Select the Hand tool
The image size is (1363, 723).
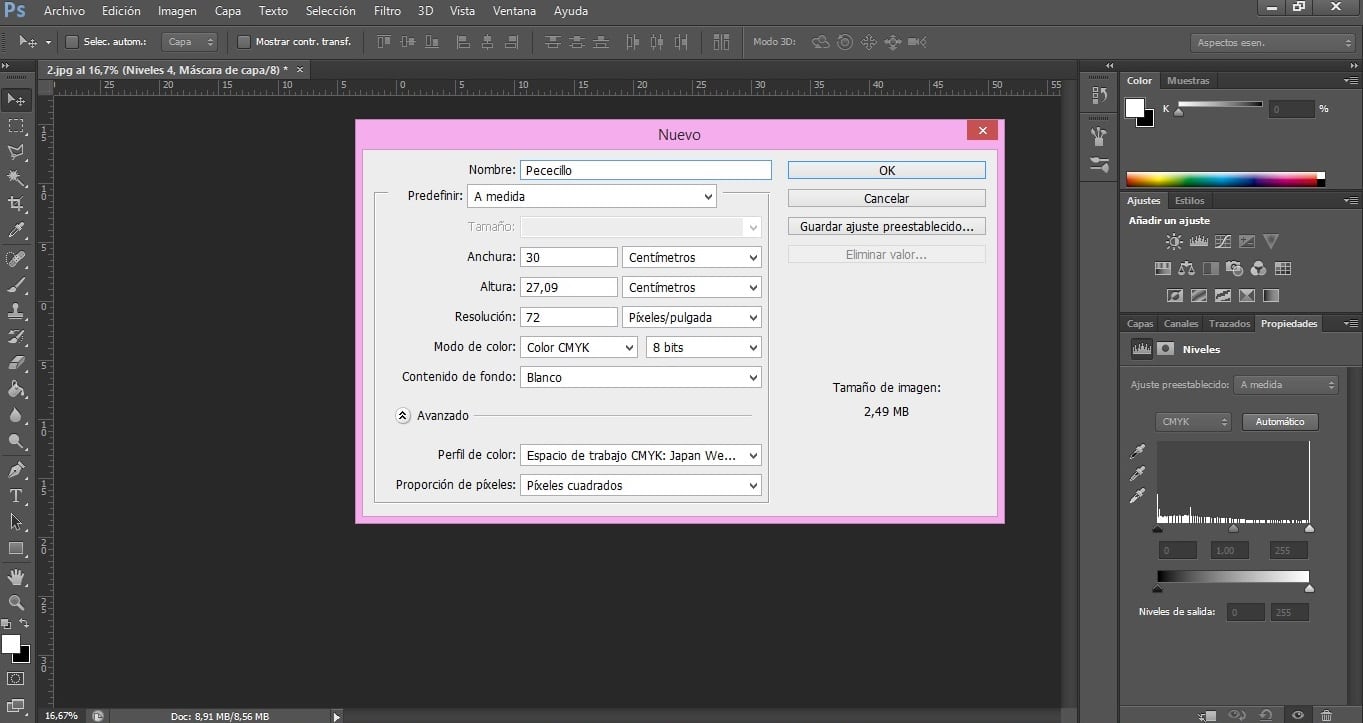[16, 577]
